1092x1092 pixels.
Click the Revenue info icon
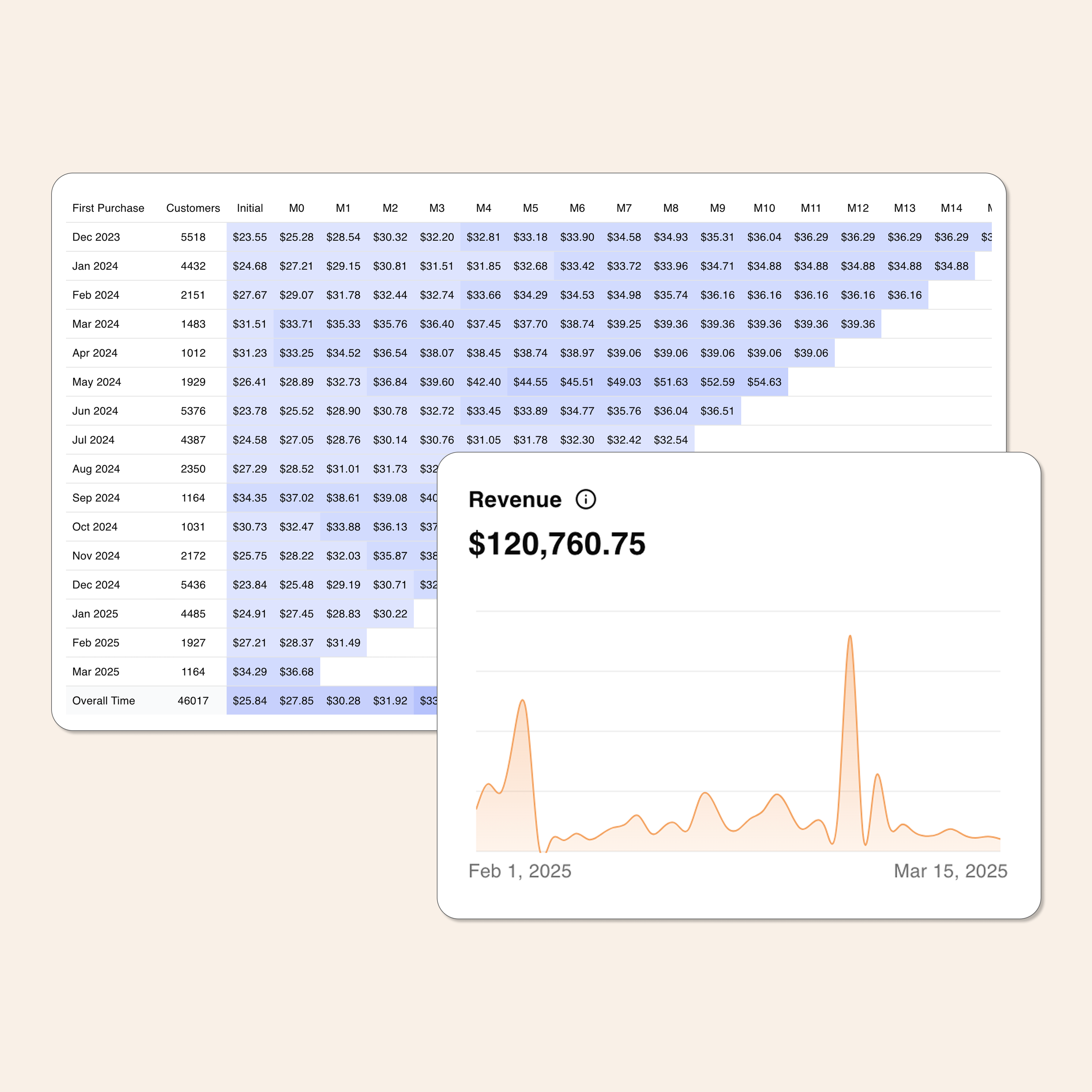(x=586, y=499)
